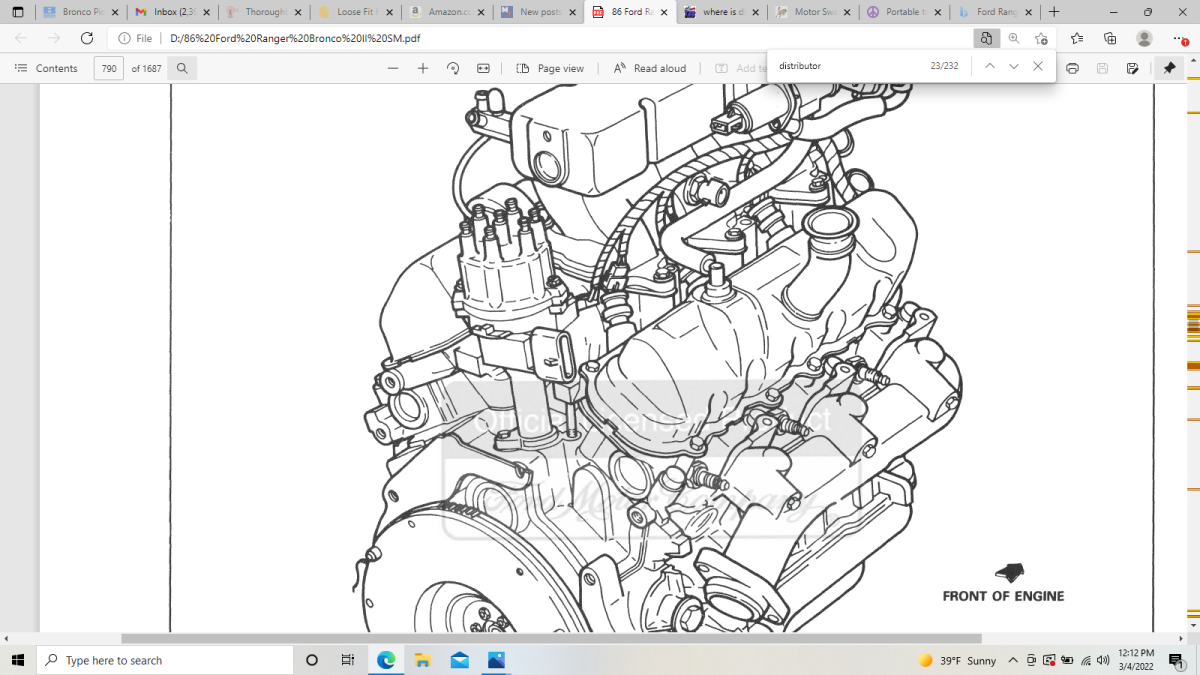
Task: Click the find on page icon in address bar
Action: click(x=986, y=38)
